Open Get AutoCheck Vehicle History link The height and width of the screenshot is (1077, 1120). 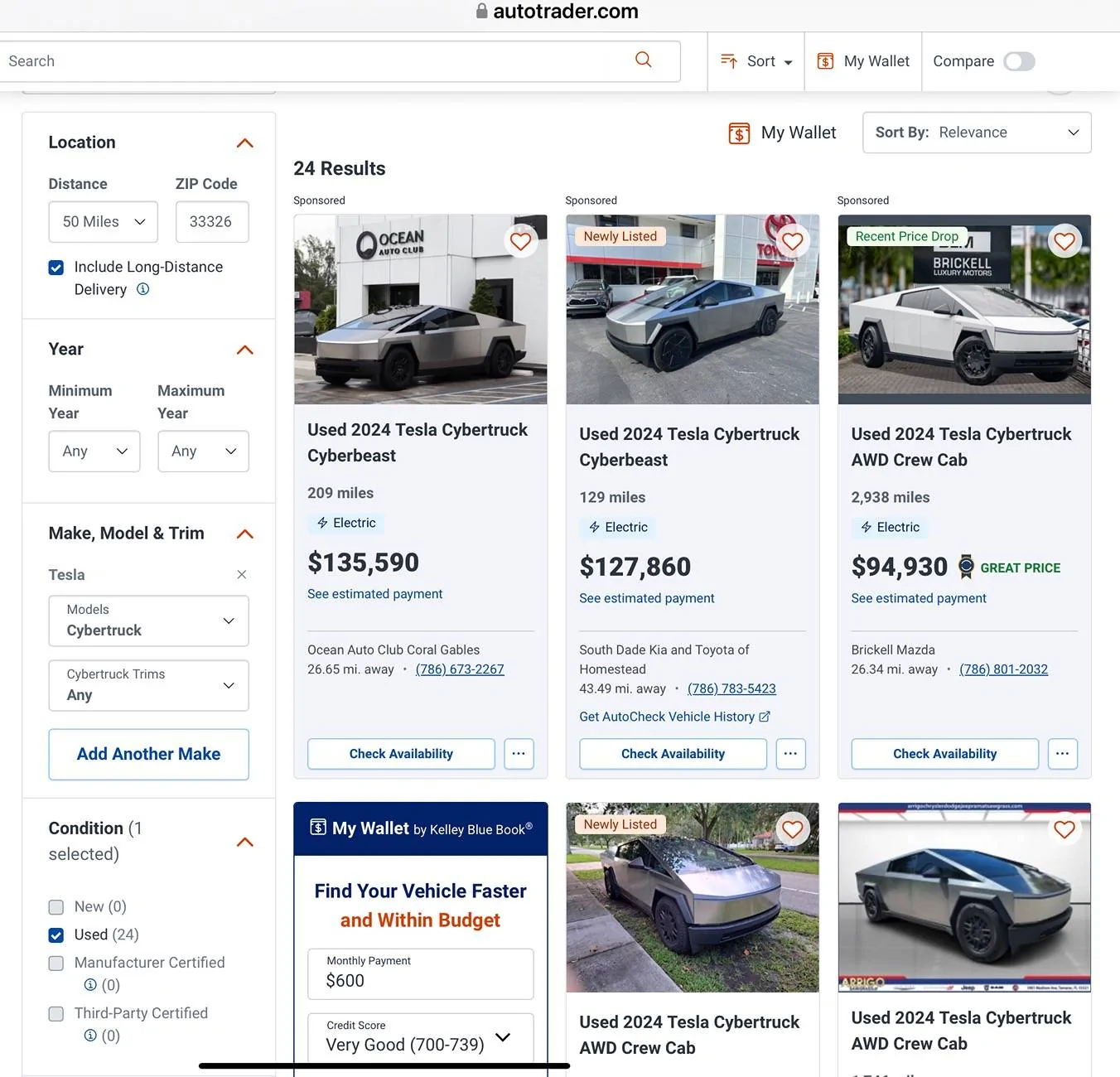(x=674, y=717)
